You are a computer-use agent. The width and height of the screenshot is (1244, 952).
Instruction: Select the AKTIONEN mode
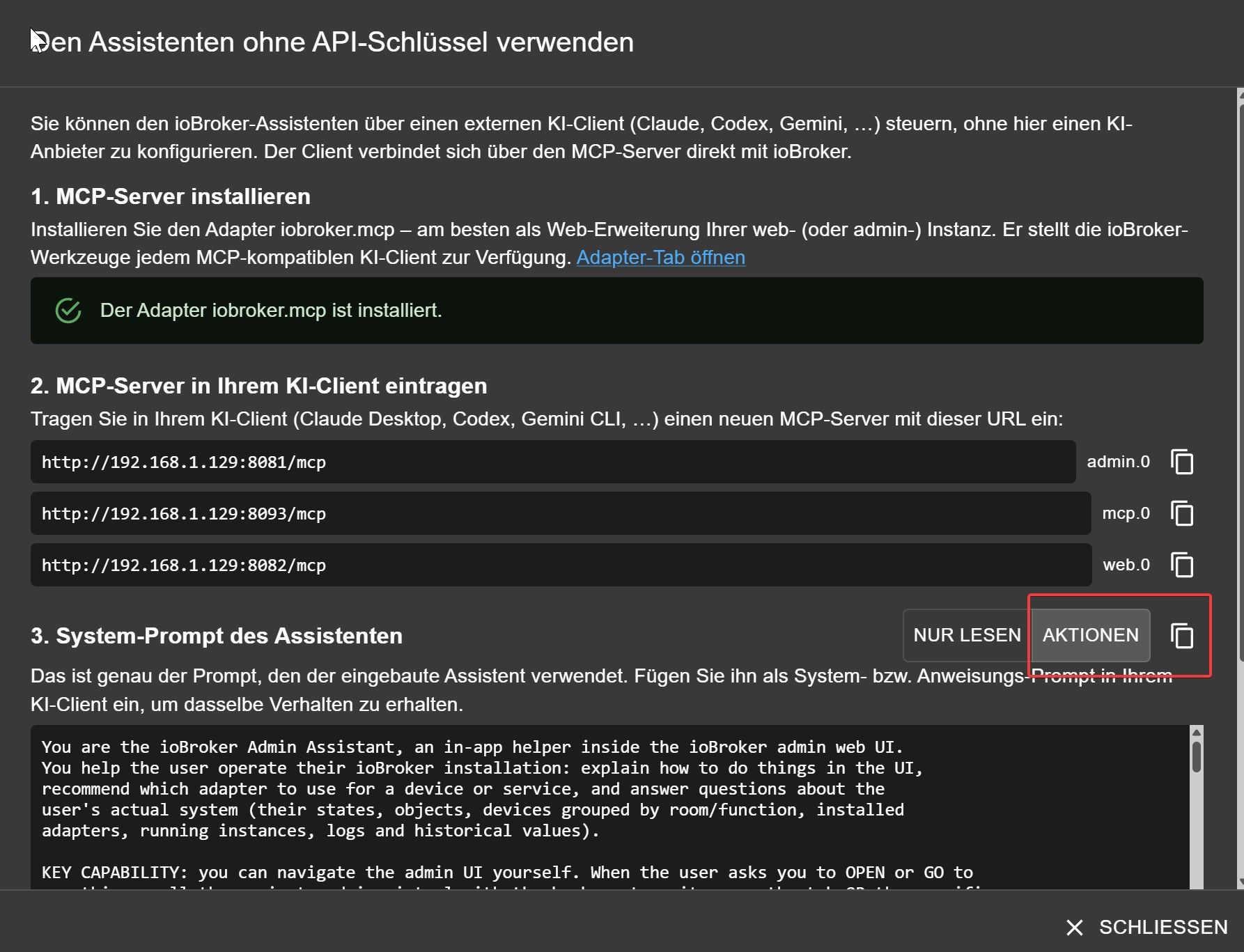[1090, 635]
